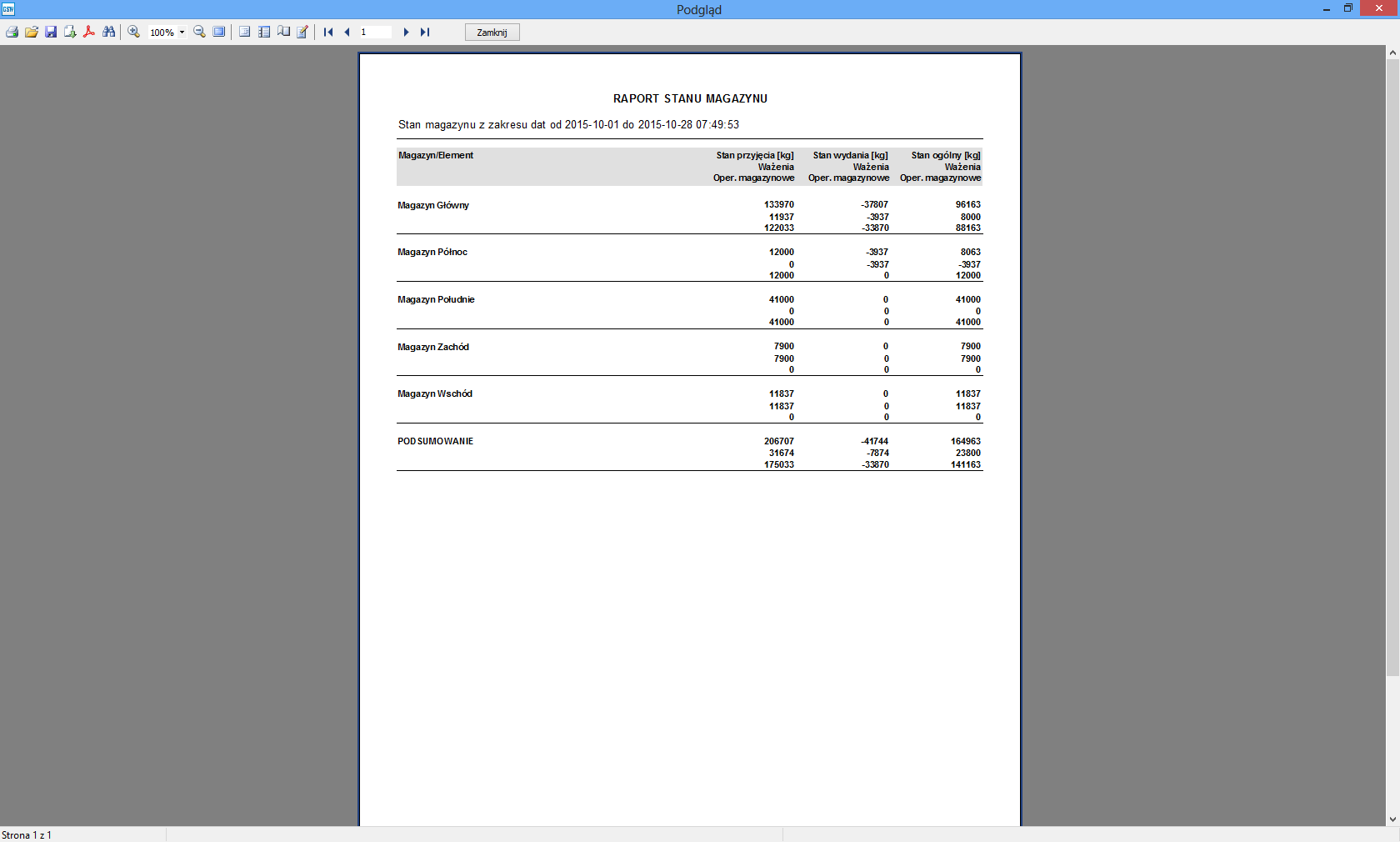Toggle the report outline panel icon

245,33
